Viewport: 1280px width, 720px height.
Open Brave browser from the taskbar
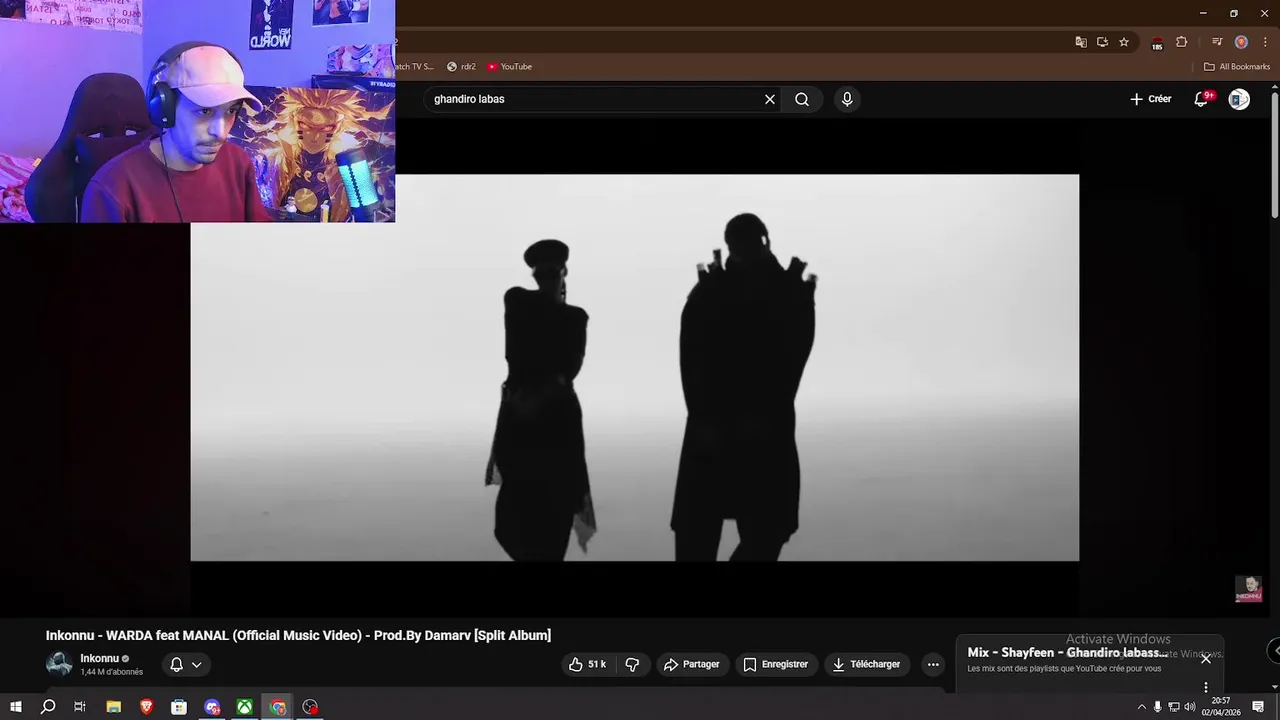point(147,707)
